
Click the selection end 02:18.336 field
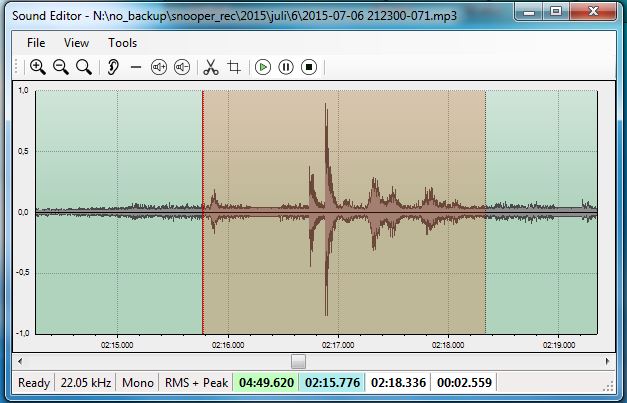398,383
